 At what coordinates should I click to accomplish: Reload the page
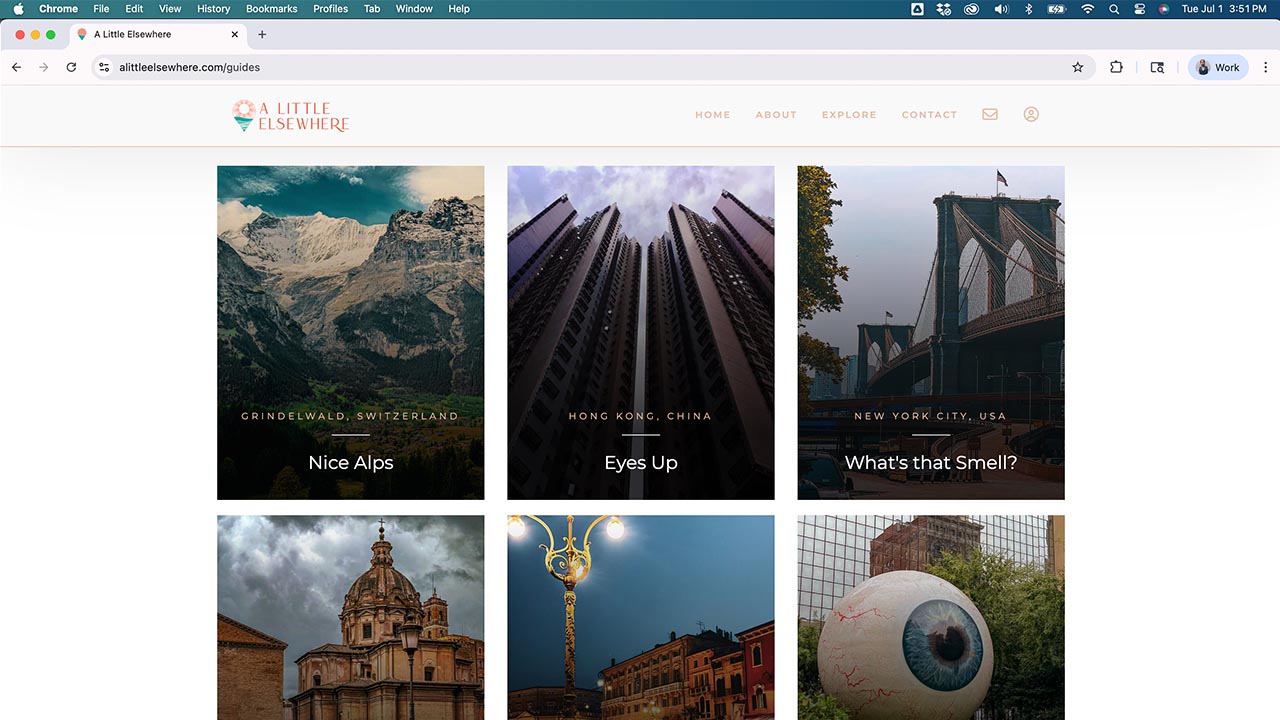(71, 67)
